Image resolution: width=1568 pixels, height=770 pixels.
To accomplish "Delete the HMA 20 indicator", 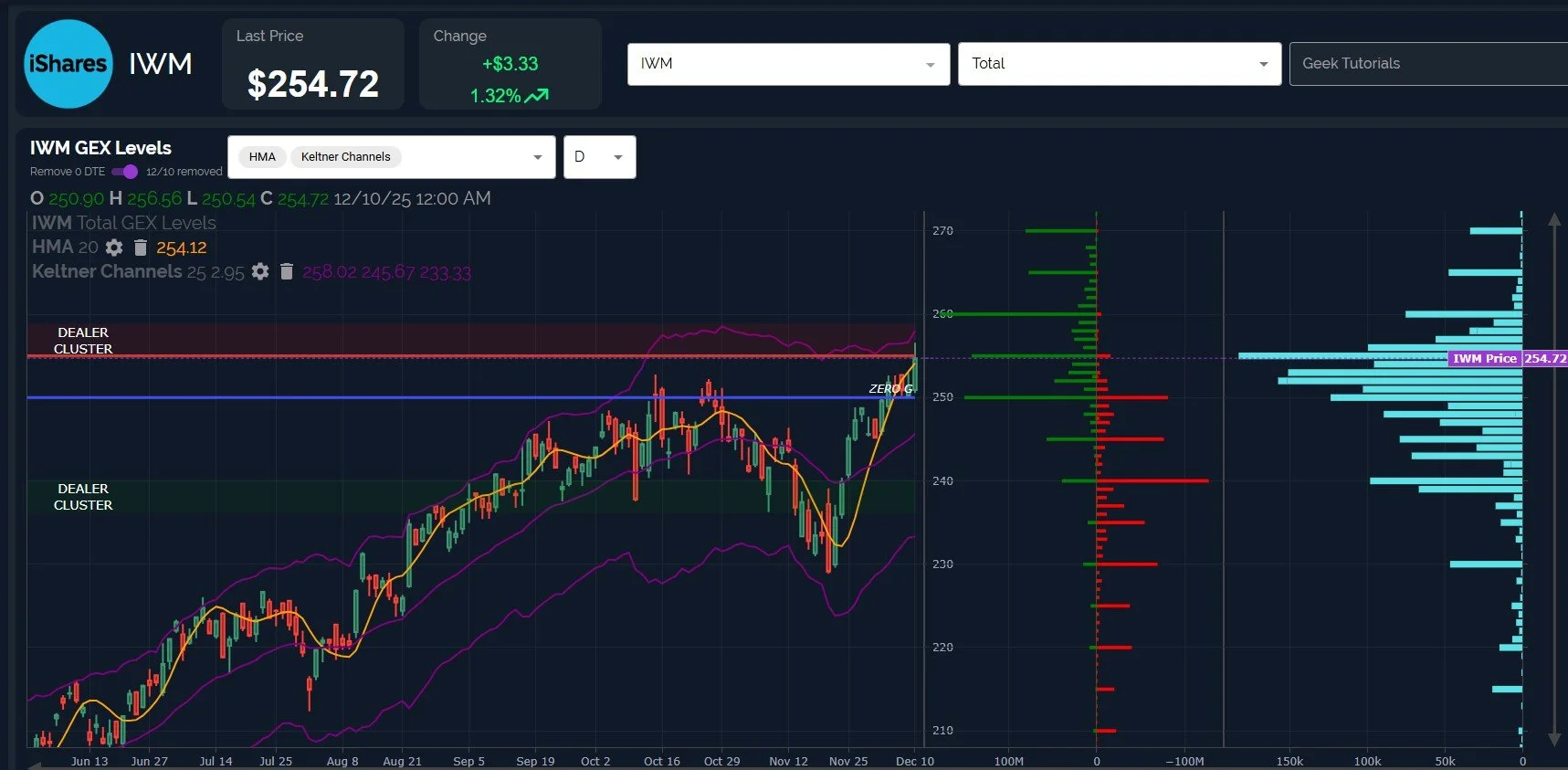I will click(x=141, y=248).
